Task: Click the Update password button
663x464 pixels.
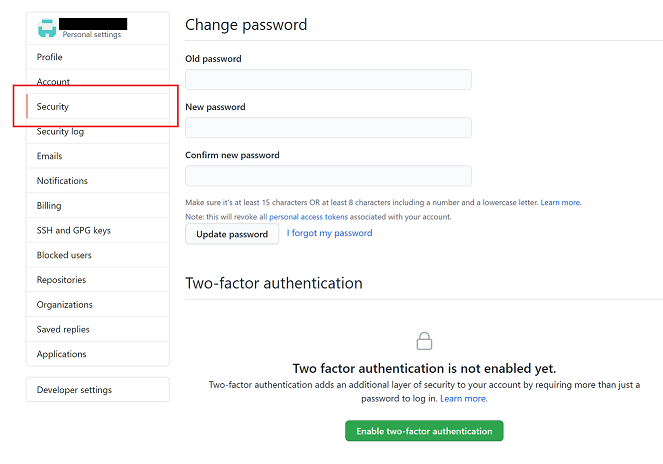Action: click(232, 234)
